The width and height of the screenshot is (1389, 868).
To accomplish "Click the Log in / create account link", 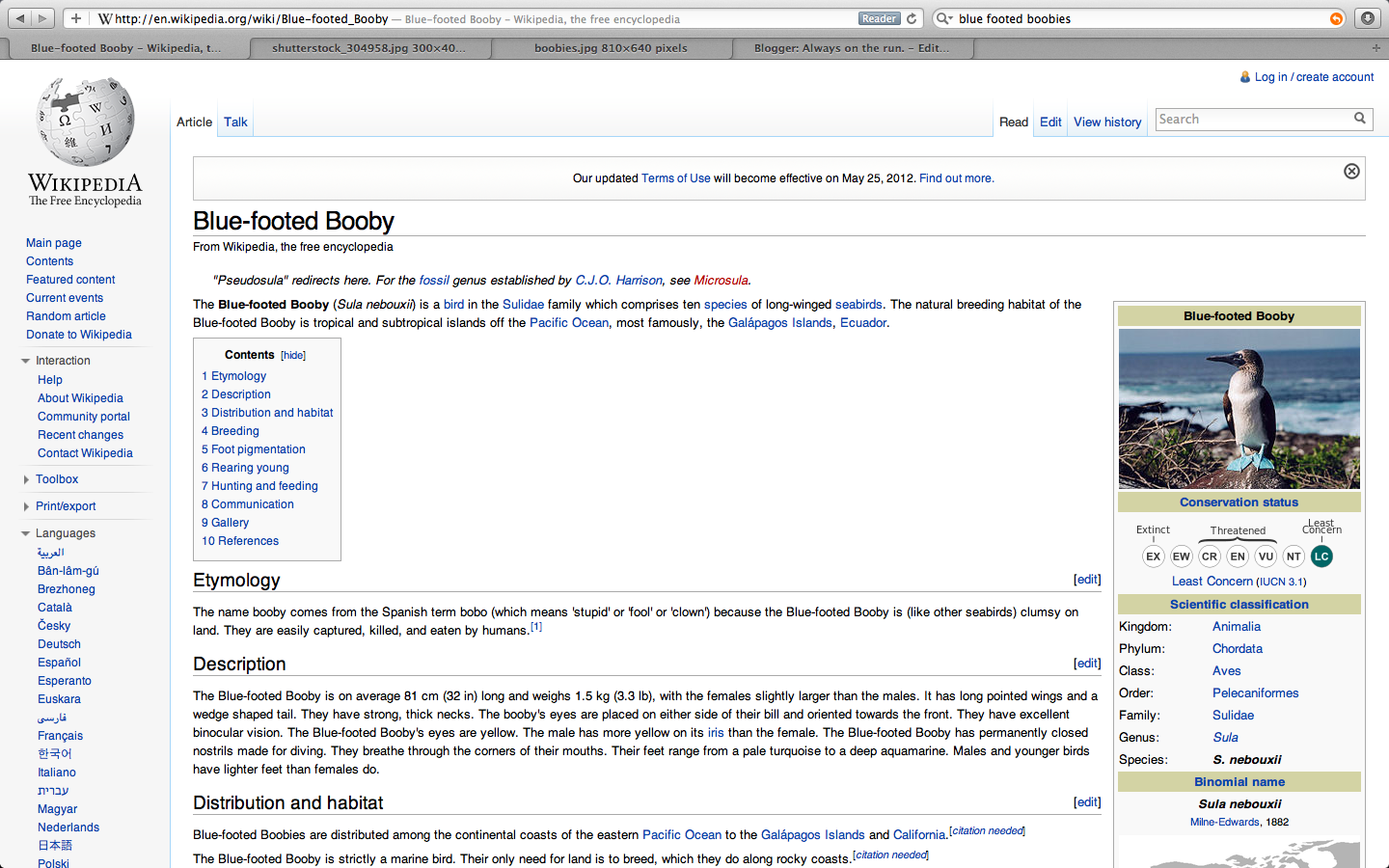I will (x=1314, y=77).
